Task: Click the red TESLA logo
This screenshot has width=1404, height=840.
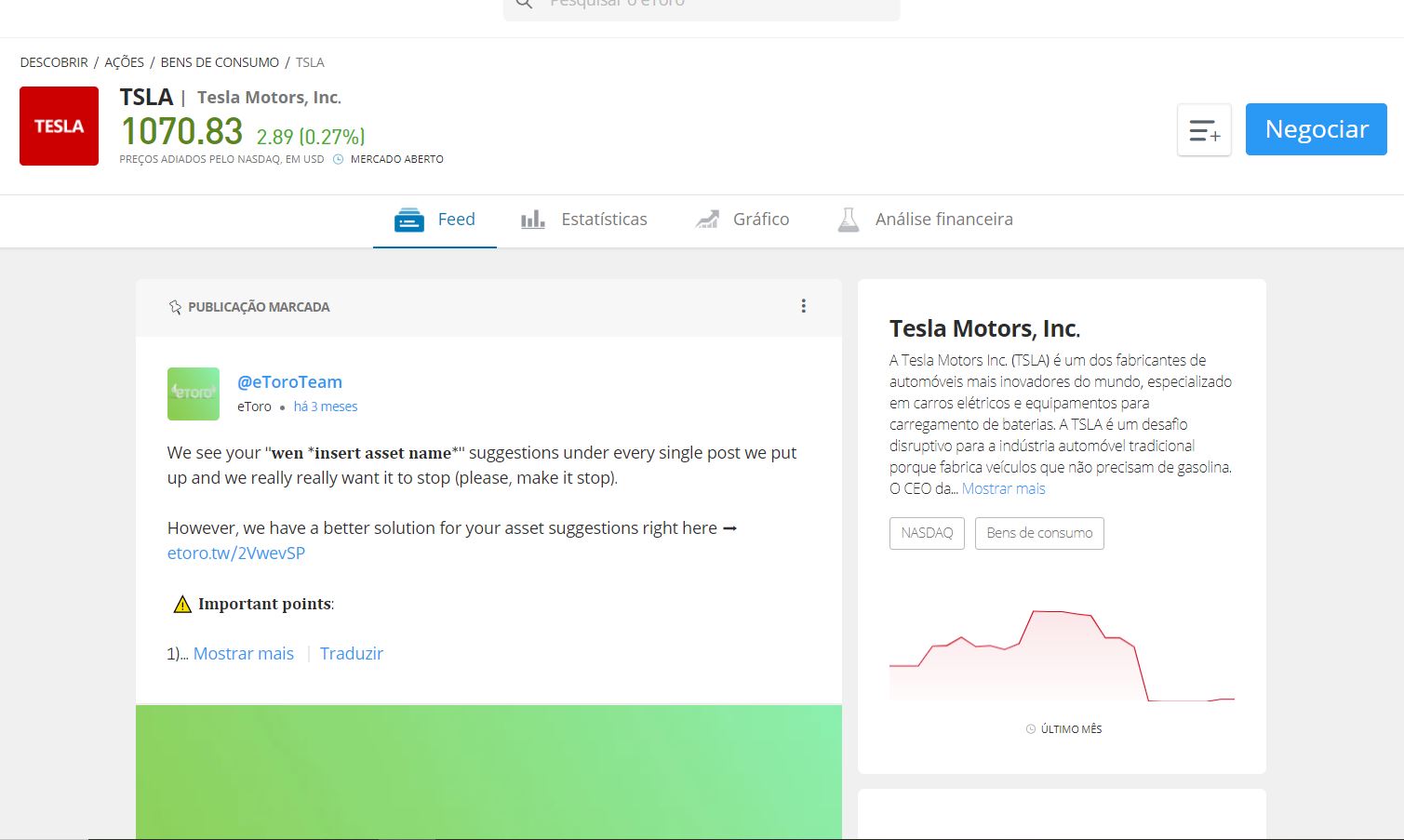Action: (59, 126)
